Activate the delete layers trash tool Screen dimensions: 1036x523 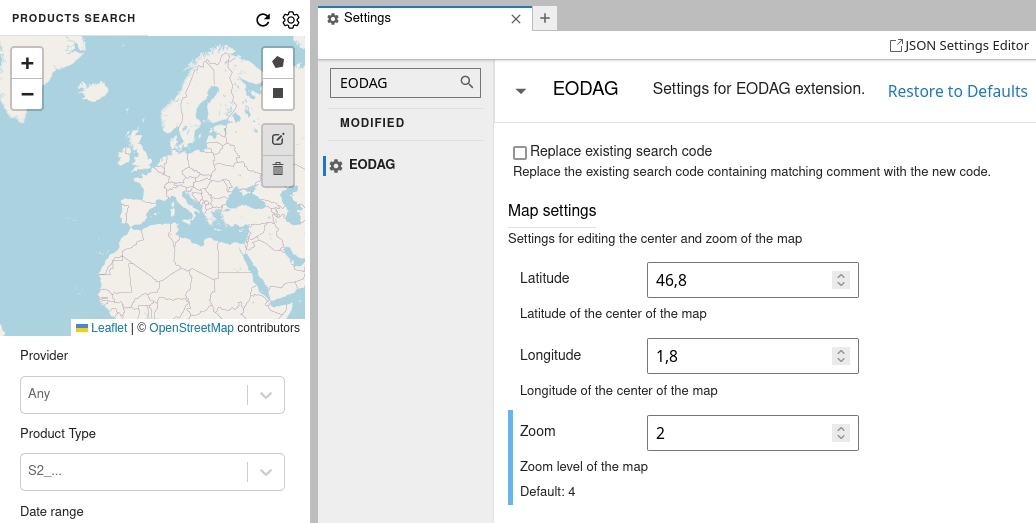(278, 170)
